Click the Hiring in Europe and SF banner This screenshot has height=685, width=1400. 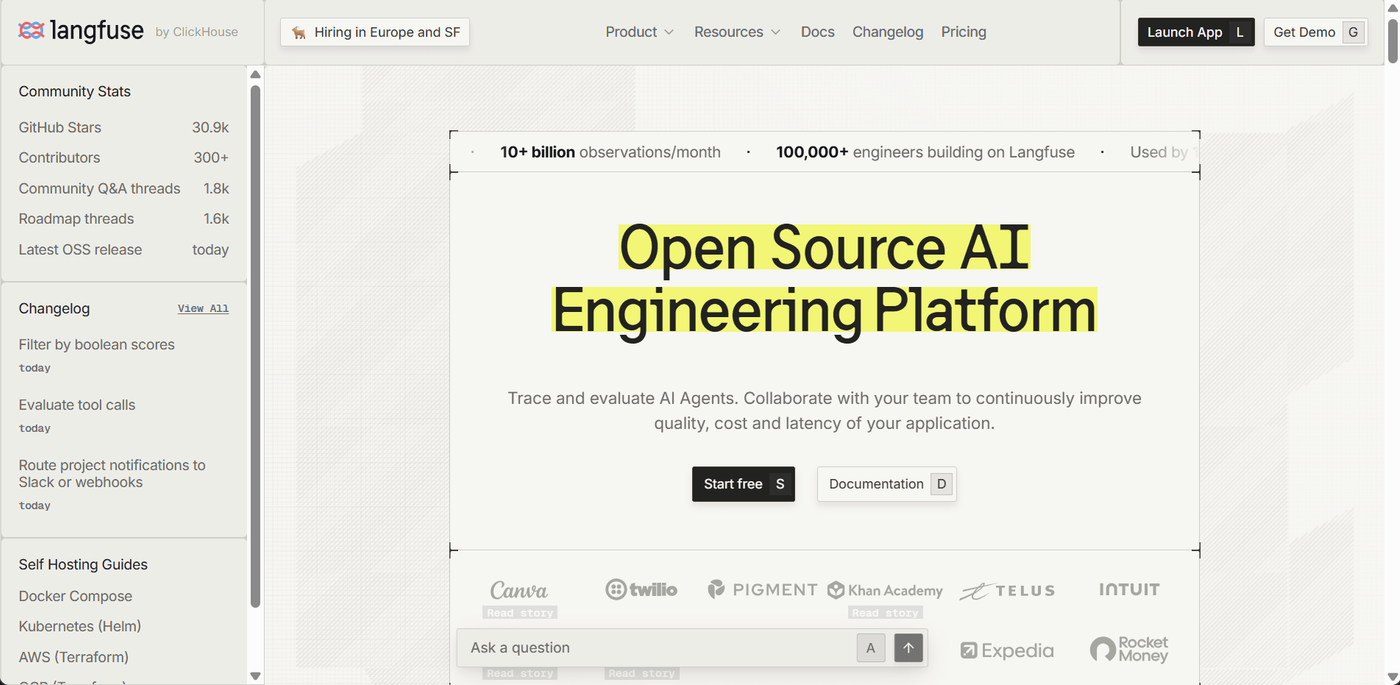tap(375, 32)
